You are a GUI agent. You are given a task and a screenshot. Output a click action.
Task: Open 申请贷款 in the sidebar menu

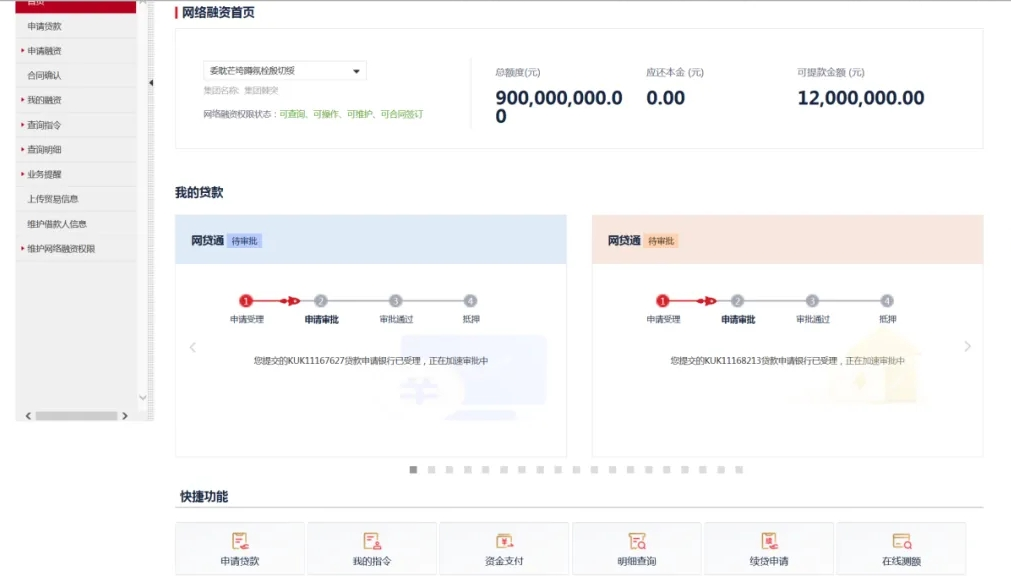coord(44,26)
